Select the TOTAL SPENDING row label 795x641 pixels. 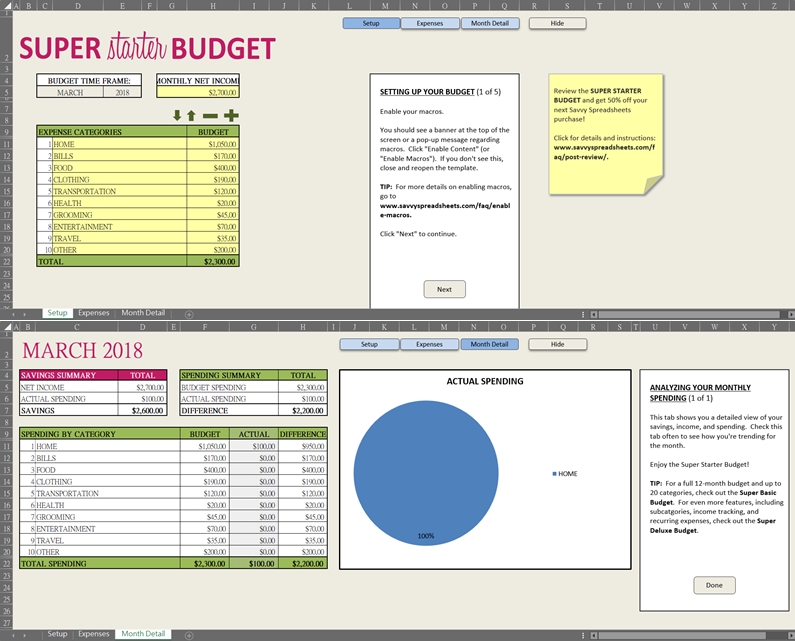tap(100, 563)
